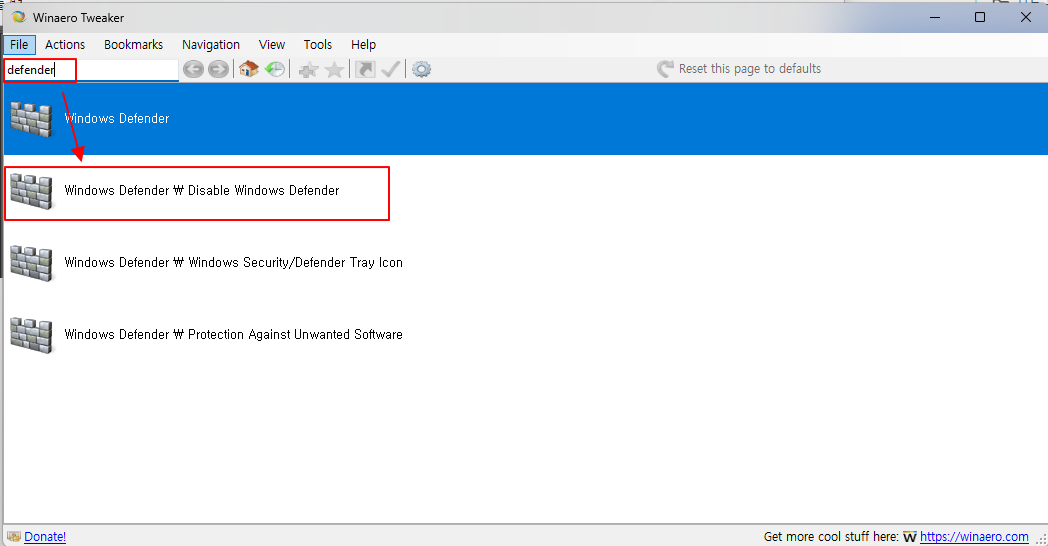Click the donate icon in status bar

click(14, 537)
